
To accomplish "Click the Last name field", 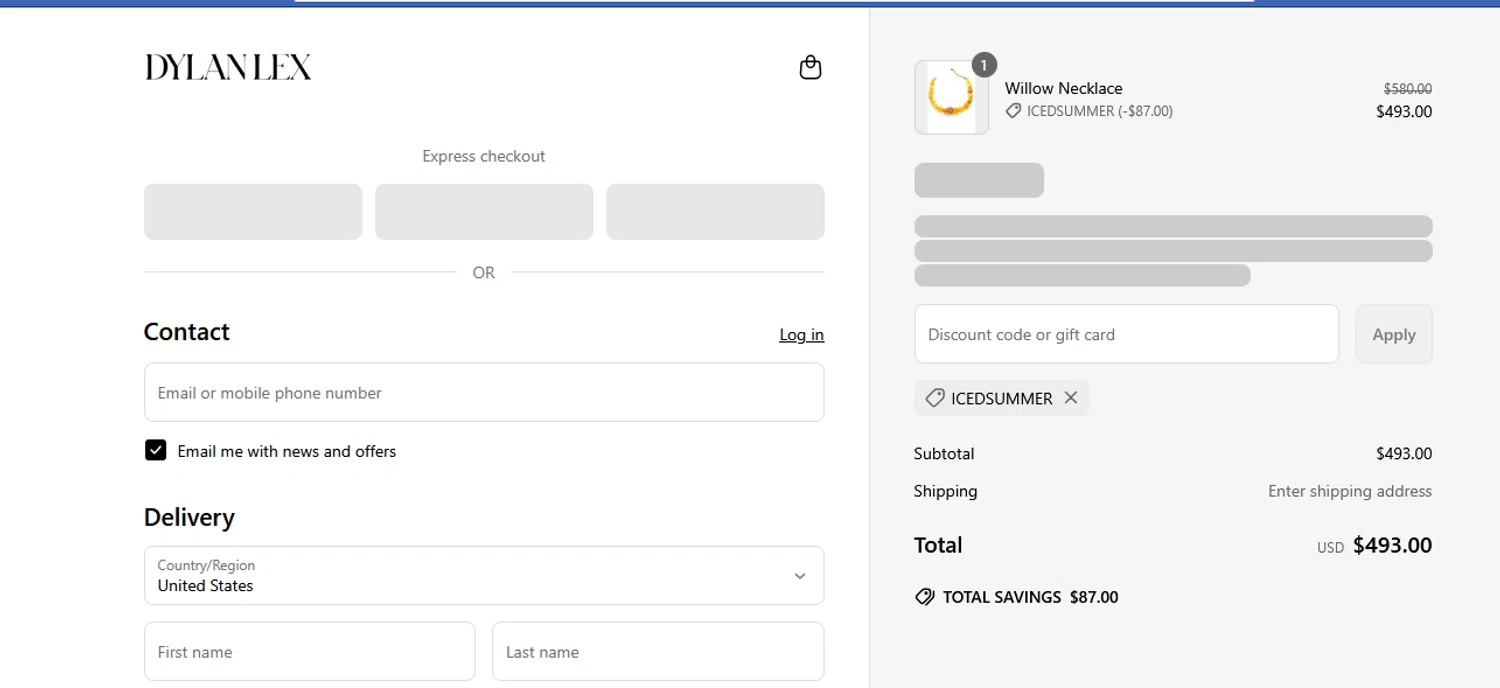I will click(x=658, y=651).
